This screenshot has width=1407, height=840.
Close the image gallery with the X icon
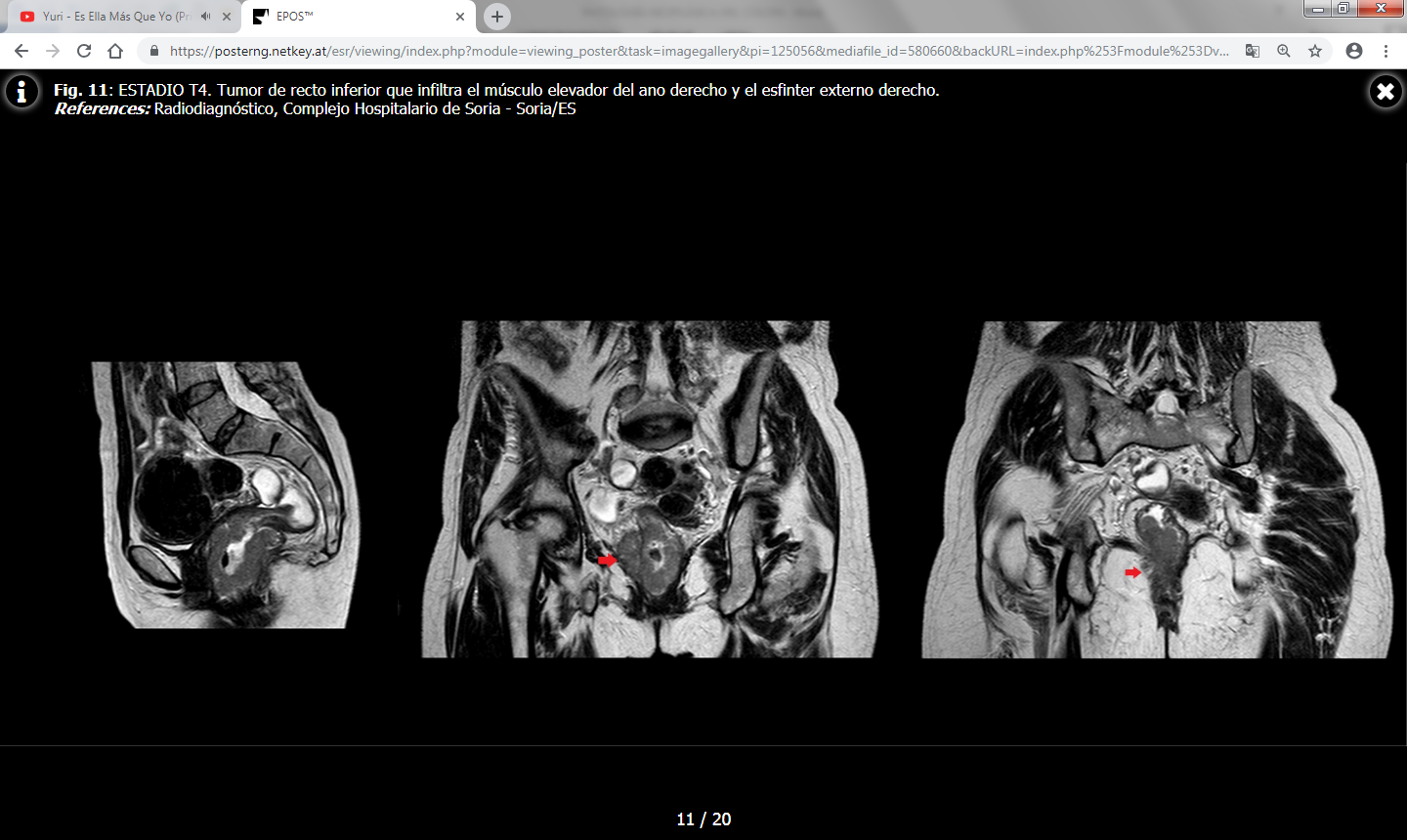click(x=1385, y=92)
